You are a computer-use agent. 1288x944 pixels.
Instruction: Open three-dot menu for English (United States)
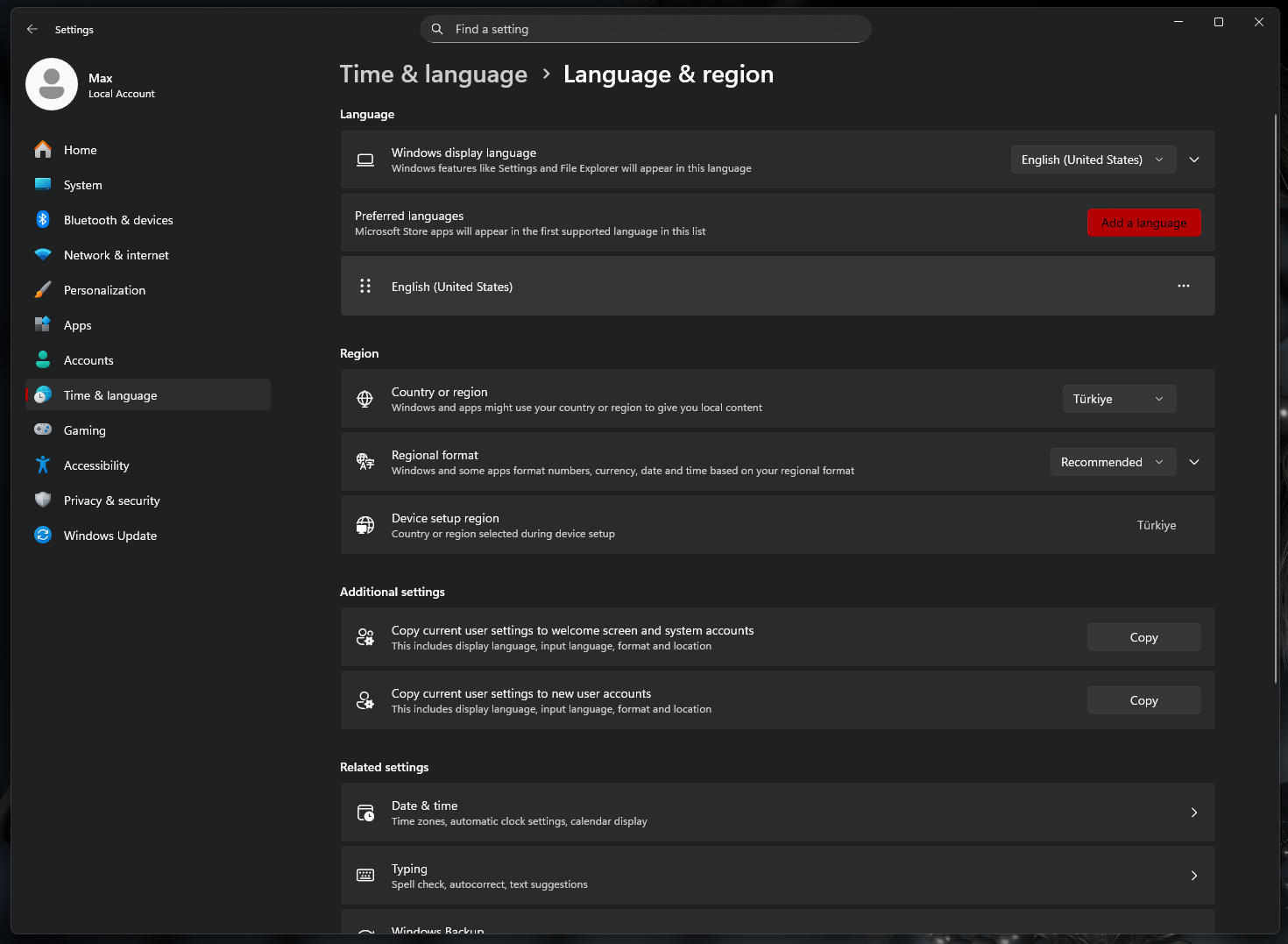[1184, 286]
